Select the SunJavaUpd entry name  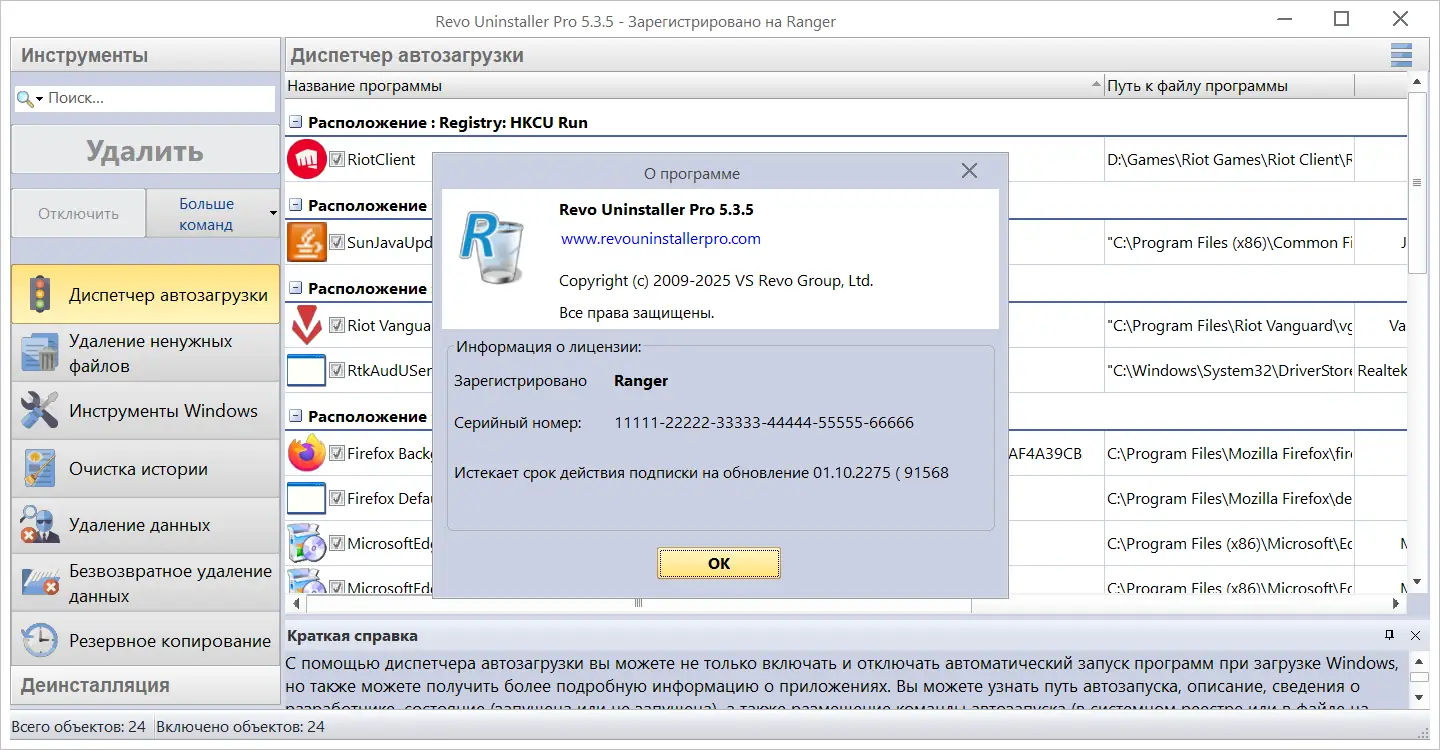coord(389,242)
